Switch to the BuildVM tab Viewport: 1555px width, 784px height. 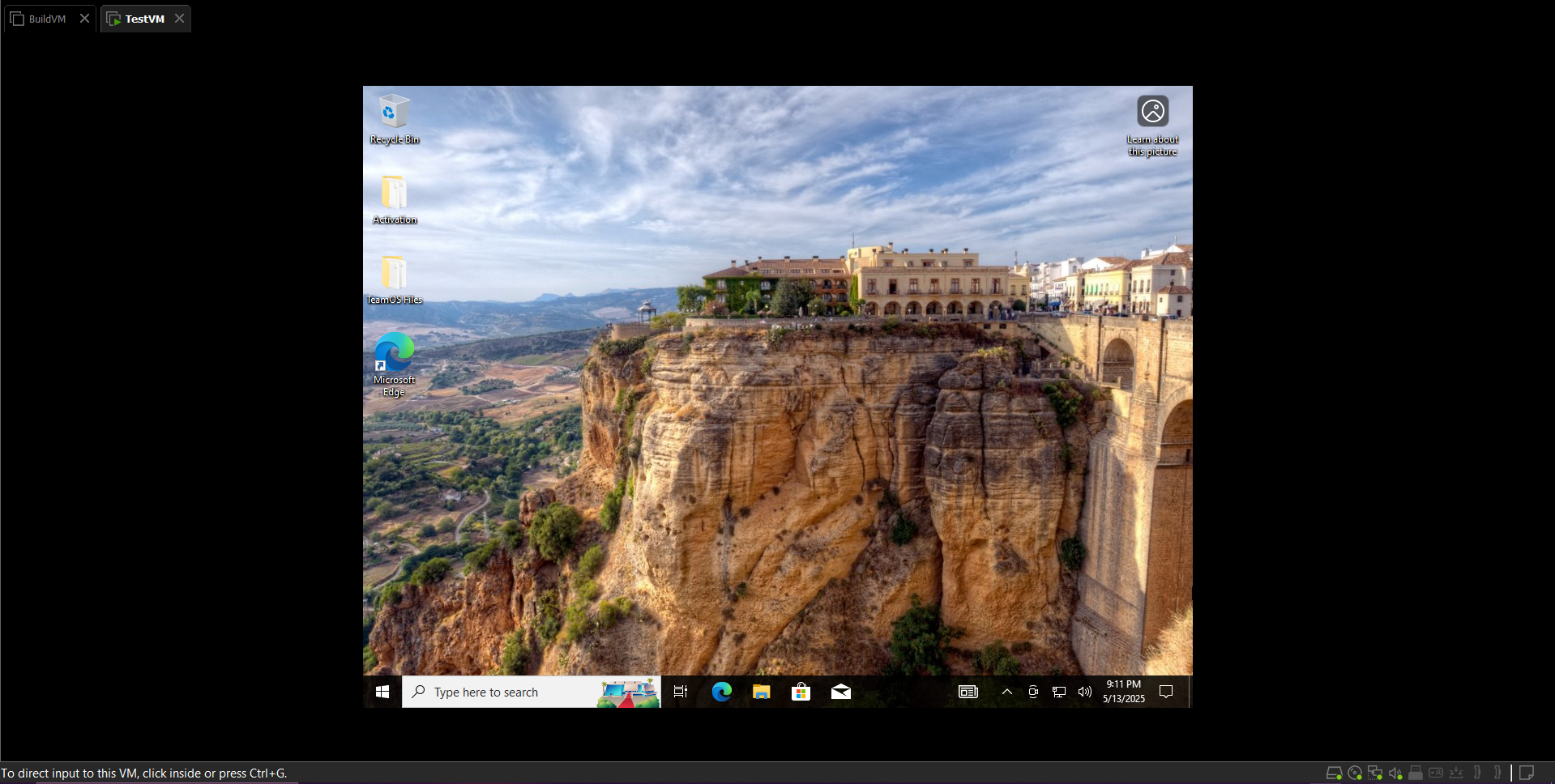click(x=47, y=19)
